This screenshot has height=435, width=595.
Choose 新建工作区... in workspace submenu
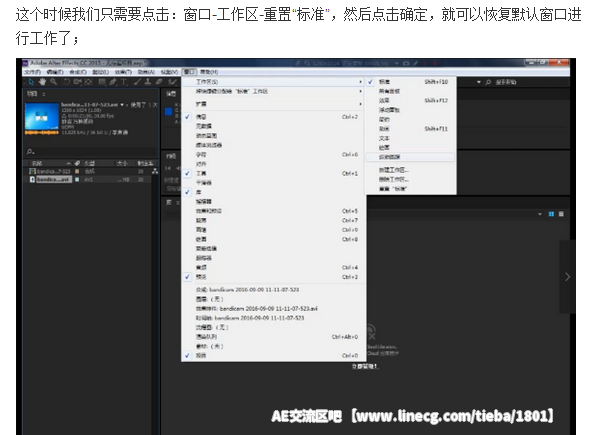tap(411, 170)
